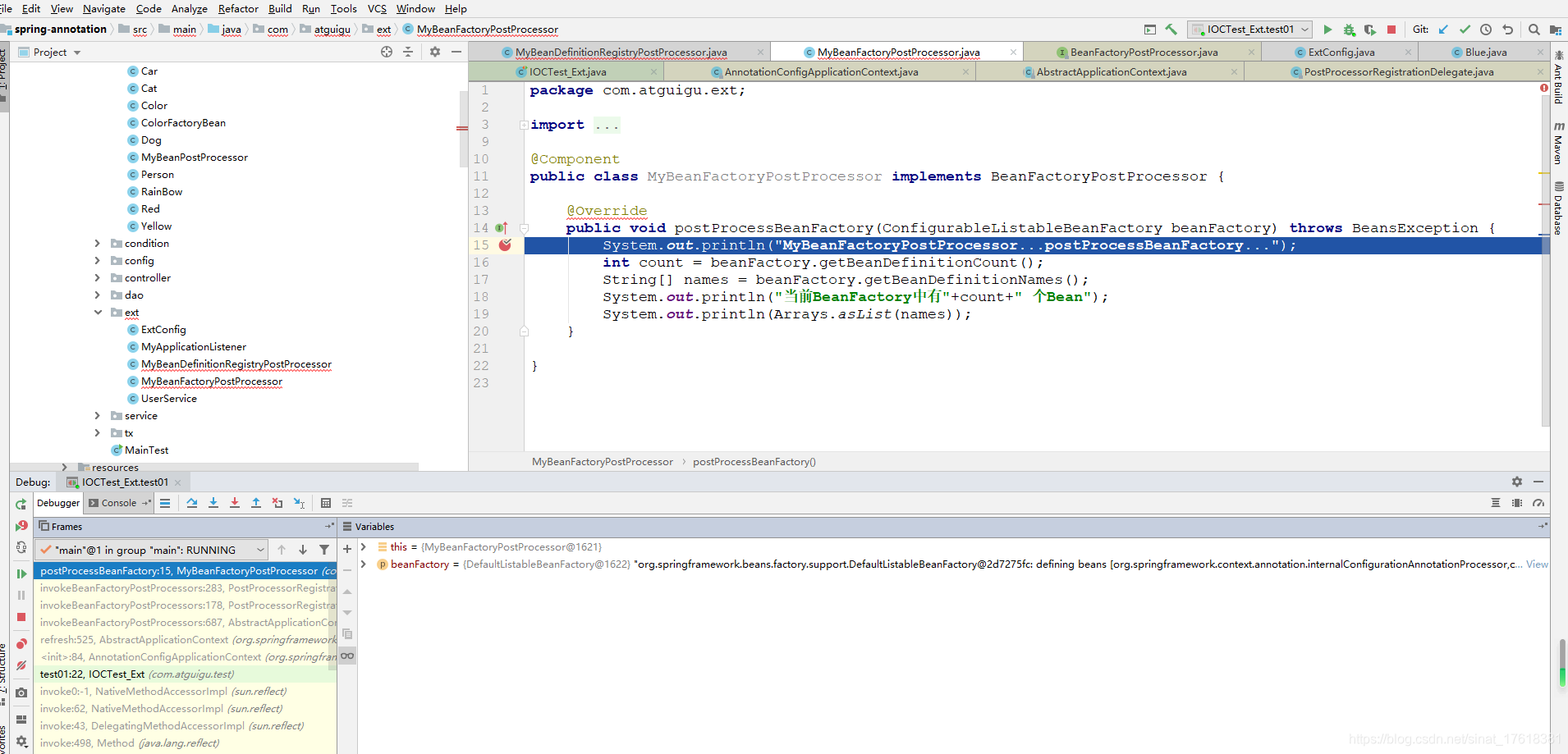
Task: Open View Breakpoints from the debug sidebar
Action: pos(21,644)
